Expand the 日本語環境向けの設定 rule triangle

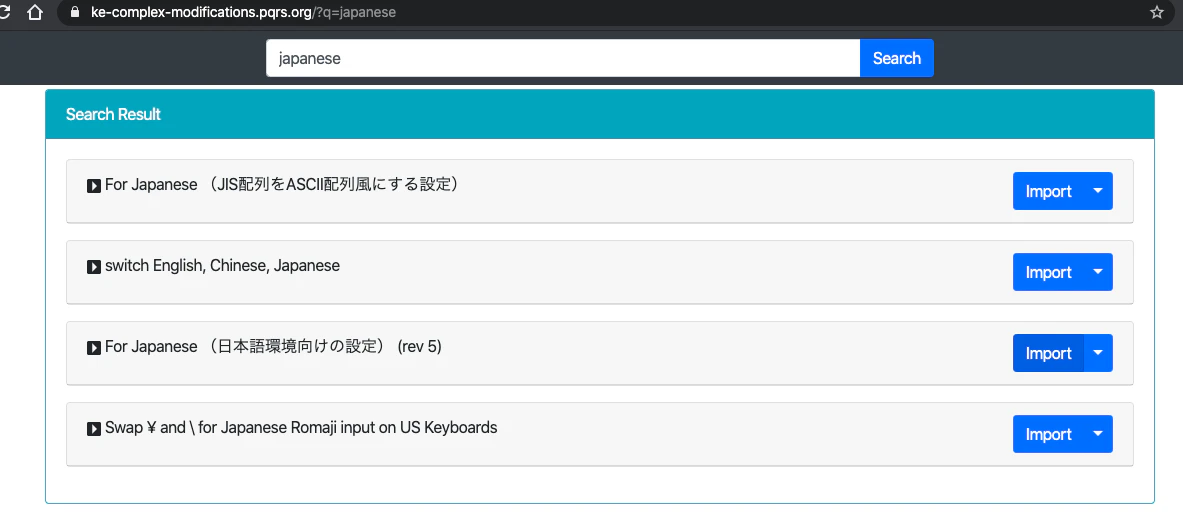(94, 348)
